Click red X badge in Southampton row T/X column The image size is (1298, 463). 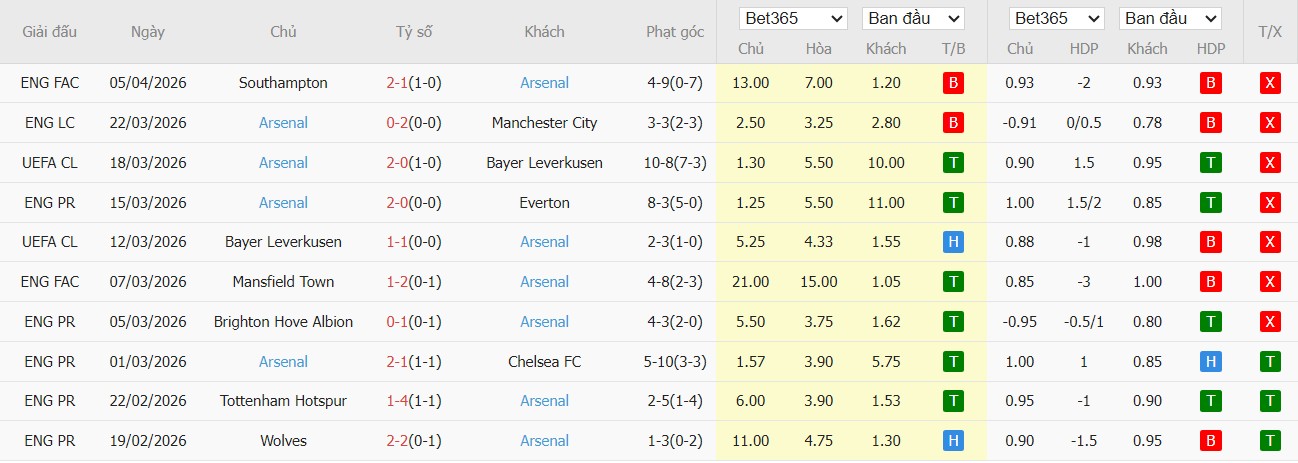(1270, 83)
